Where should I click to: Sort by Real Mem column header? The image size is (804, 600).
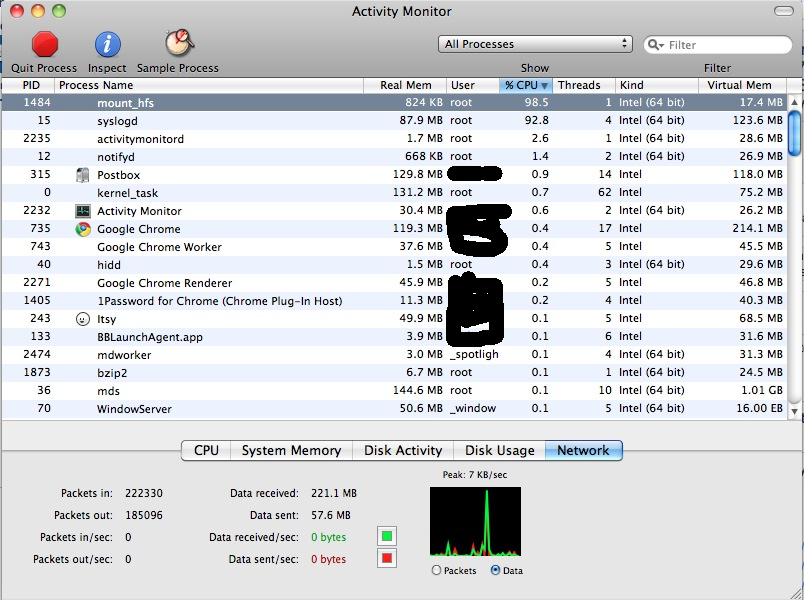tap(405, 85)
